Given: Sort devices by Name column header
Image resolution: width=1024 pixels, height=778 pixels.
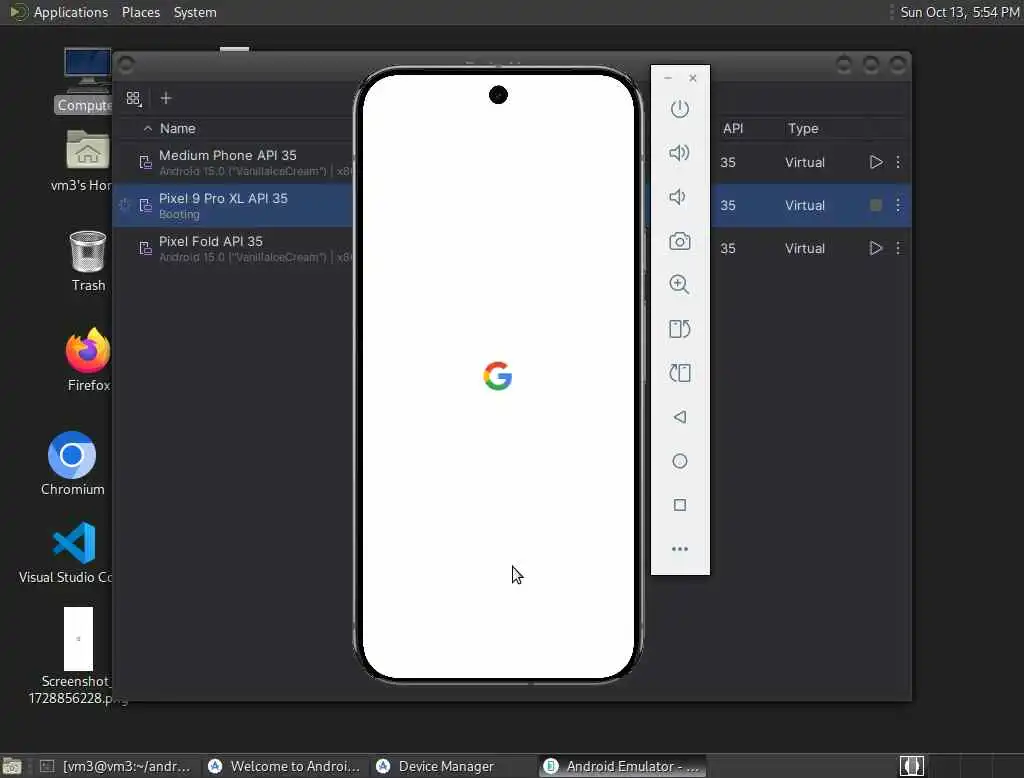Looking at the screenshot, I should 178,129.
